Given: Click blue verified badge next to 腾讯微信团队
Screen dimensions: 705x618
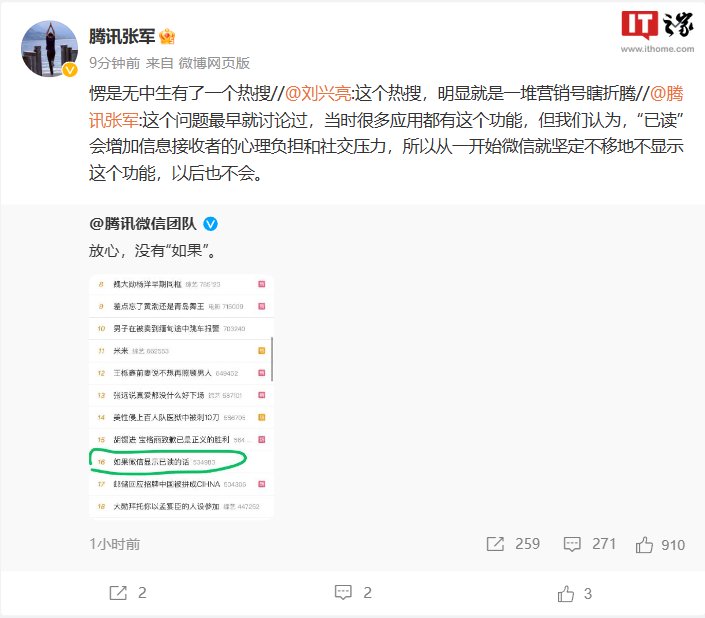Looking at the screenshot, I should click(x=210, y=223).
